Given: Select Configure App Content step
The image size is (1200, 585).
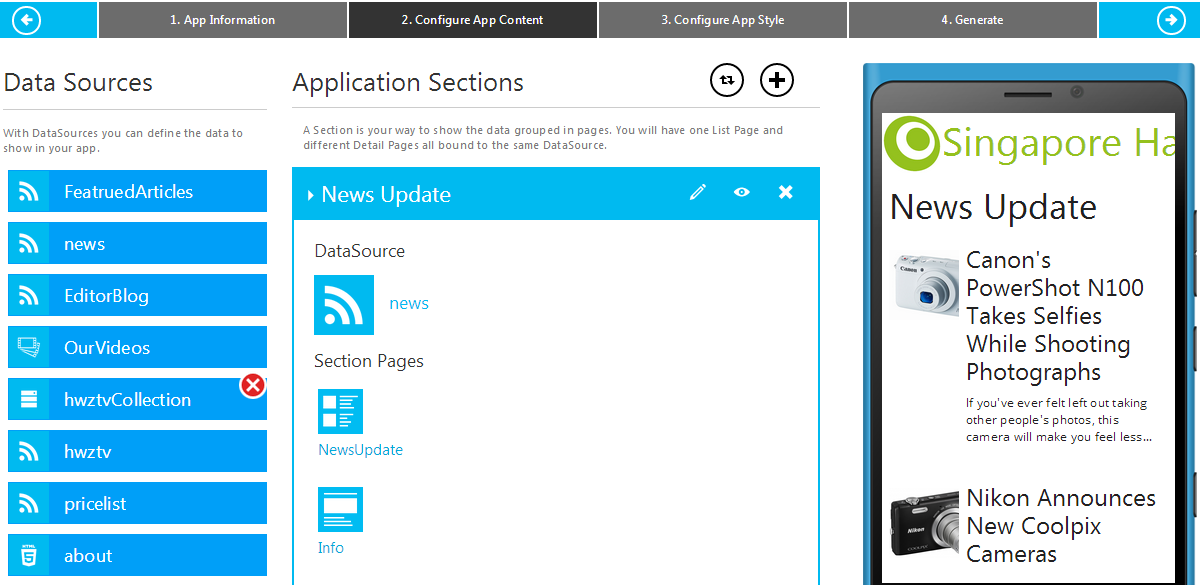Looking at the screenshot, I should point(473,20).
